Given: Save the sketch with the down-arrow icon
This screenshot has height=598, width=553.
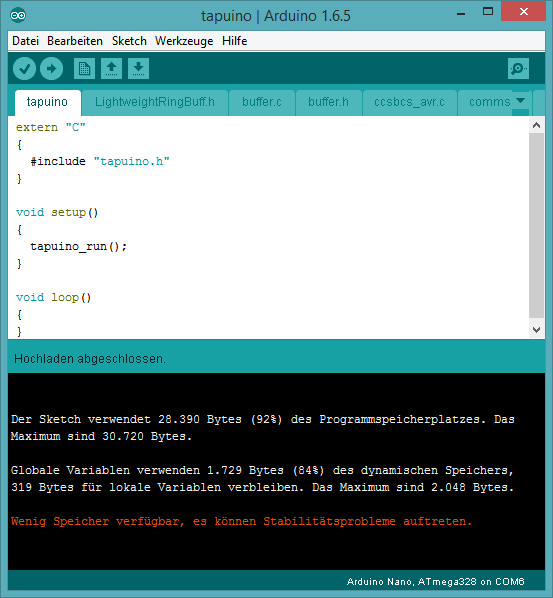Looking at the screenshot, I should (138, 69).
